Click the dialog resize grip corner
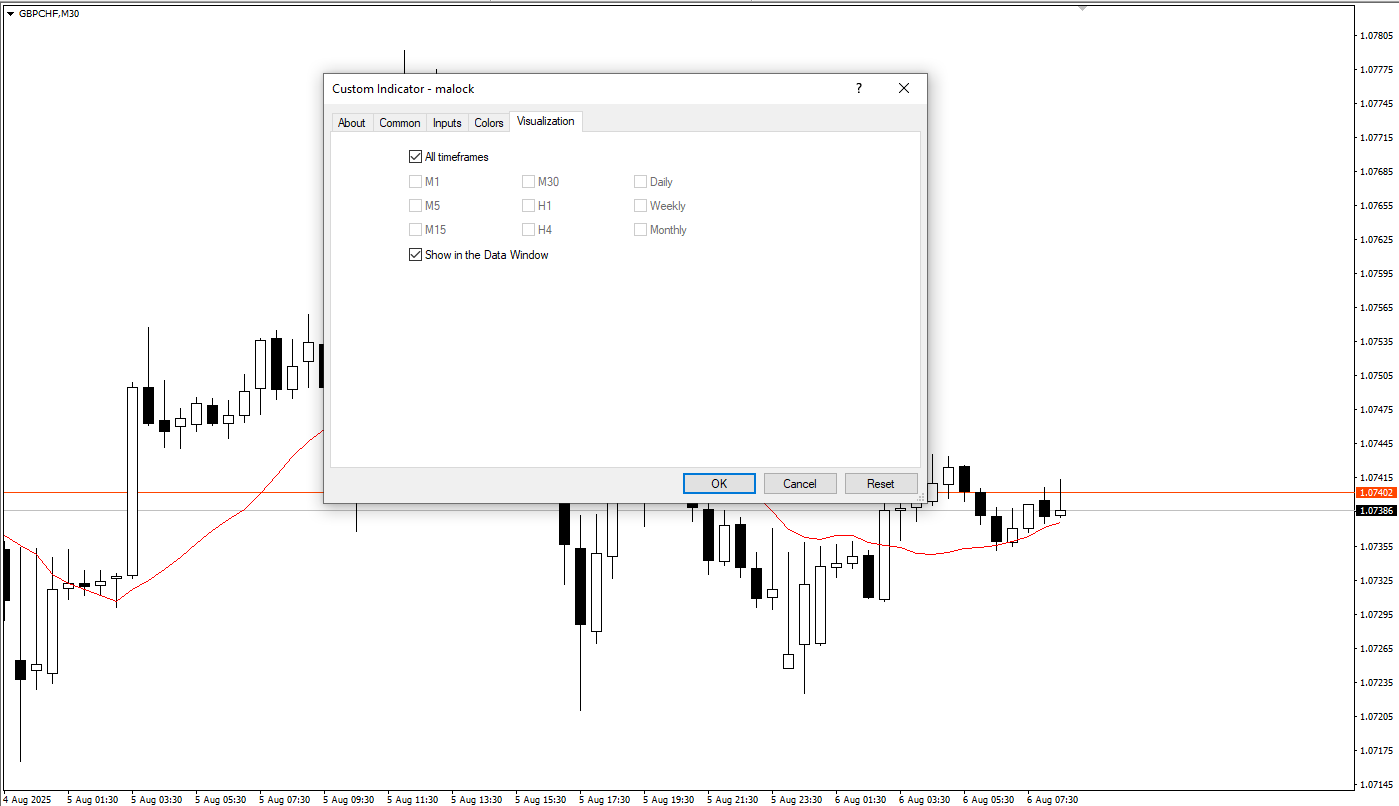This screenshot has width=1399, height=806. (921, 497)
